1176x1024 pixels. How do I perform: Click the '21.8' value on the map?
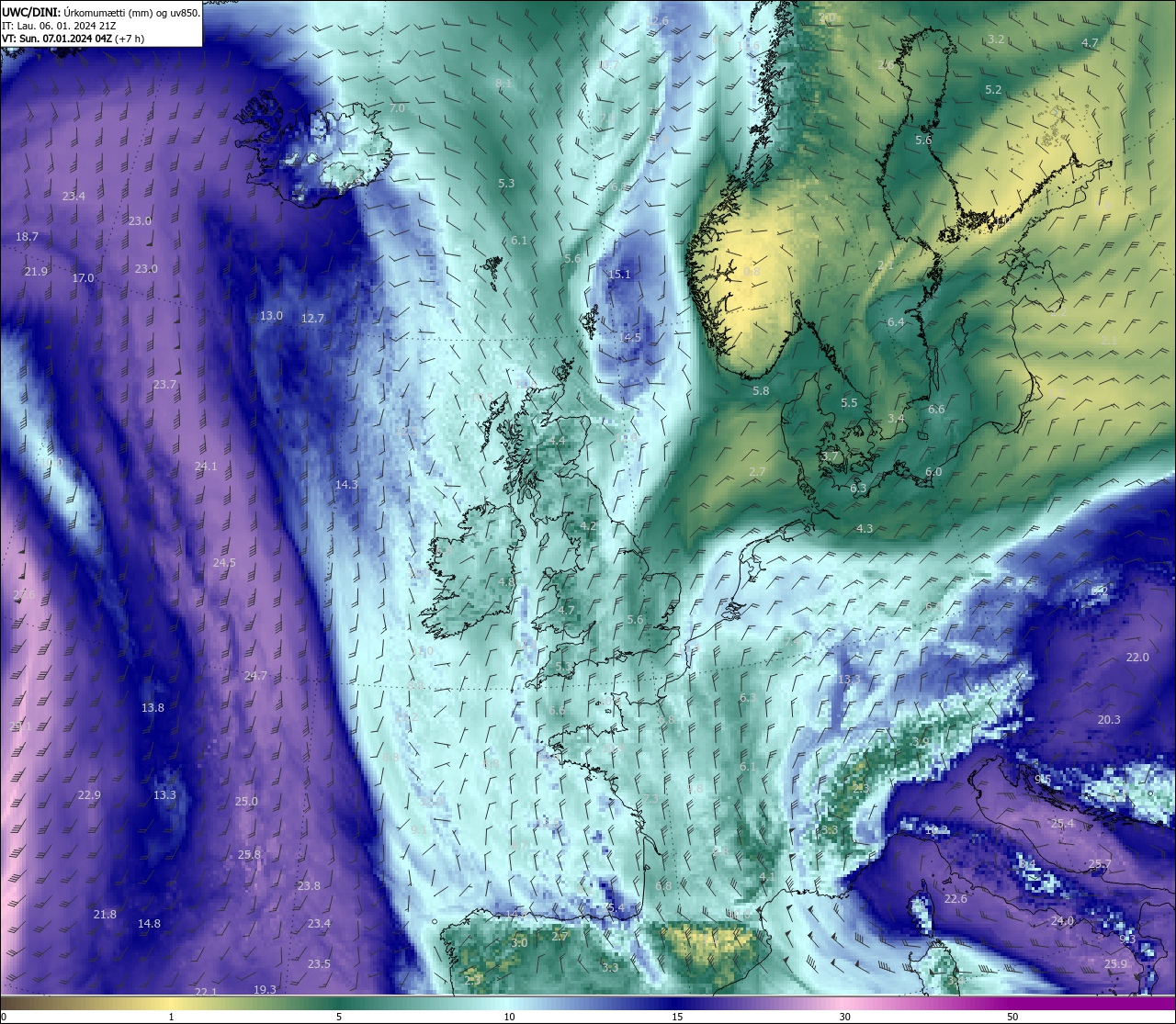(105, 915)
